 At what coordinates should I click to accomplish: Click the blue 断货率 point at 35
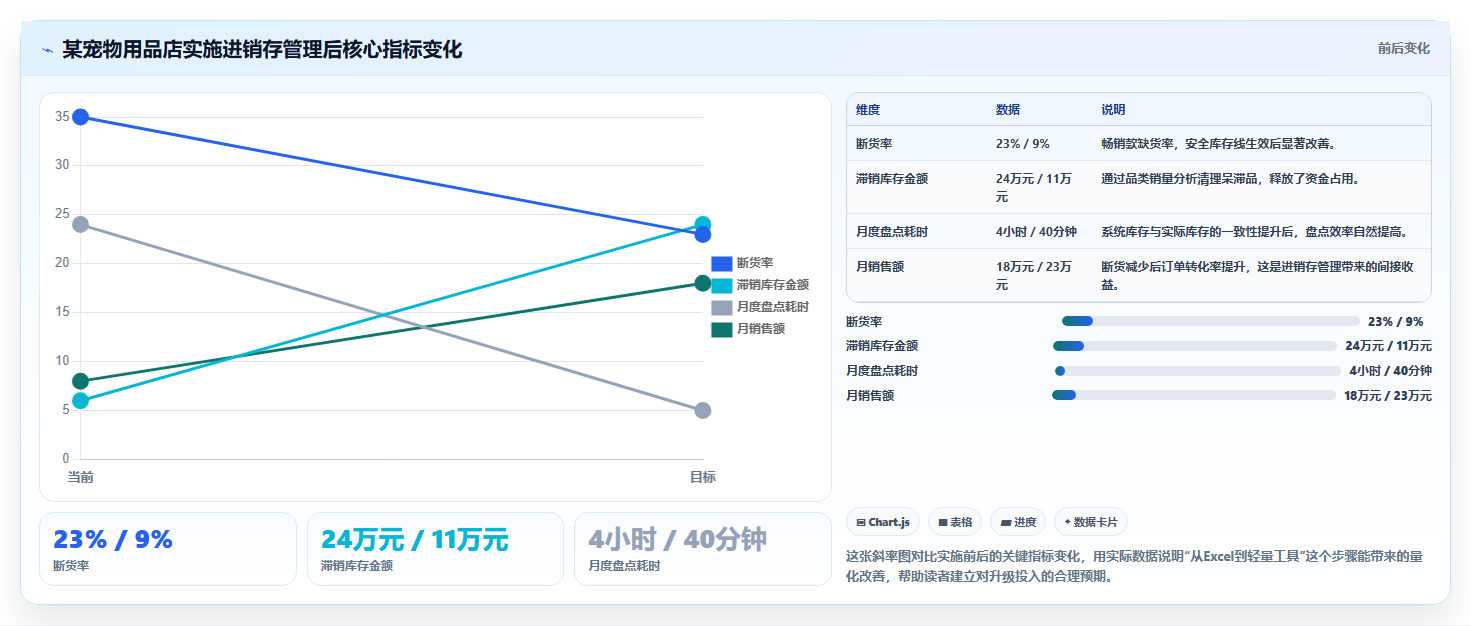point(81,117)
